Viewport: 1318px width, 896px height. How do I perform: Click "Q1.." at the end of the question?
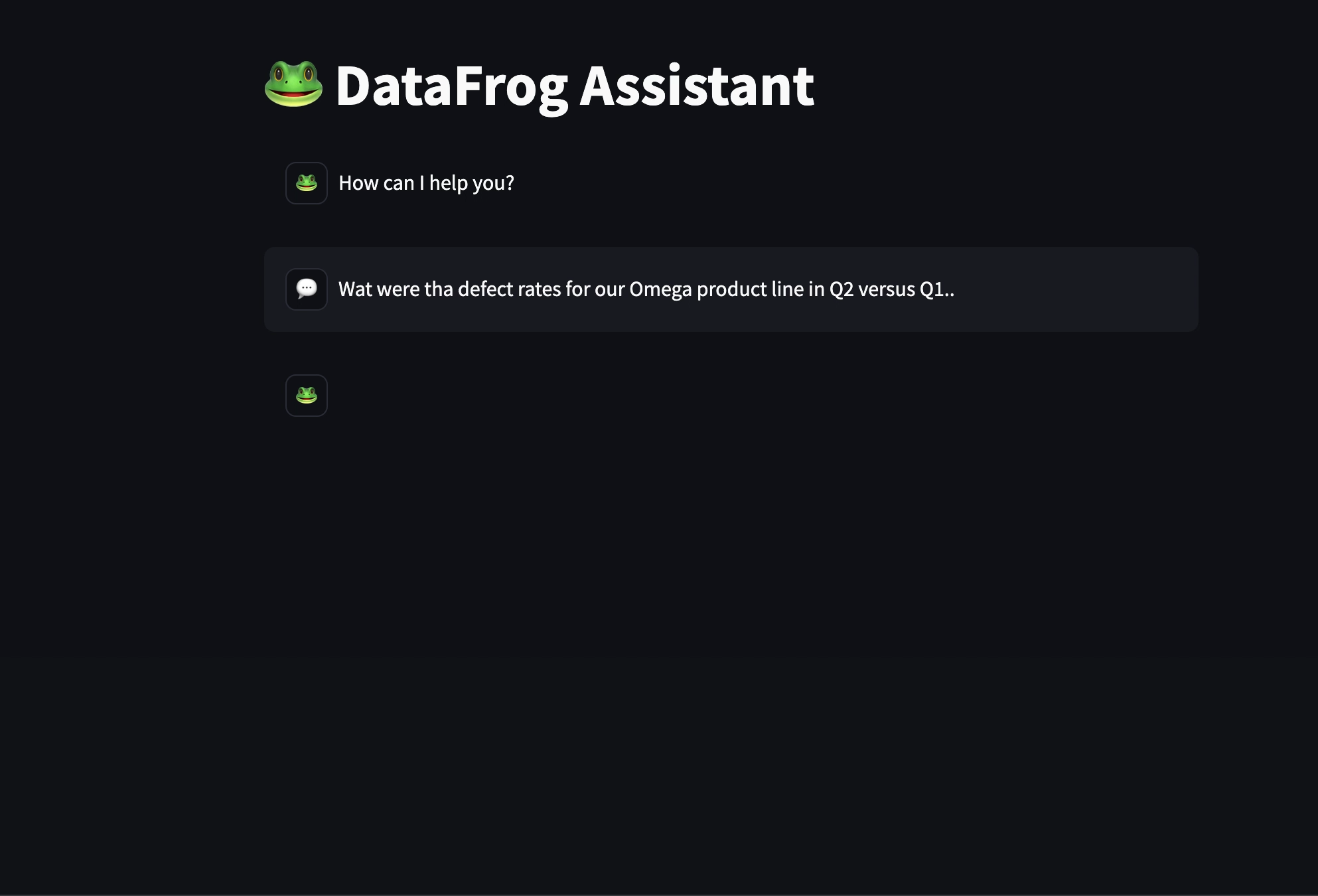(x=937, y=289)
